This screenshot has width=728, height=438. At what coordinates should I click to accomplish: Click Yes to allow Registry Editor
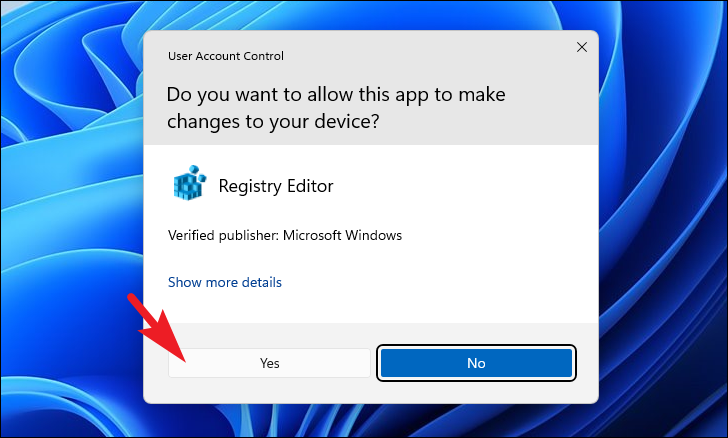[269, 363]
